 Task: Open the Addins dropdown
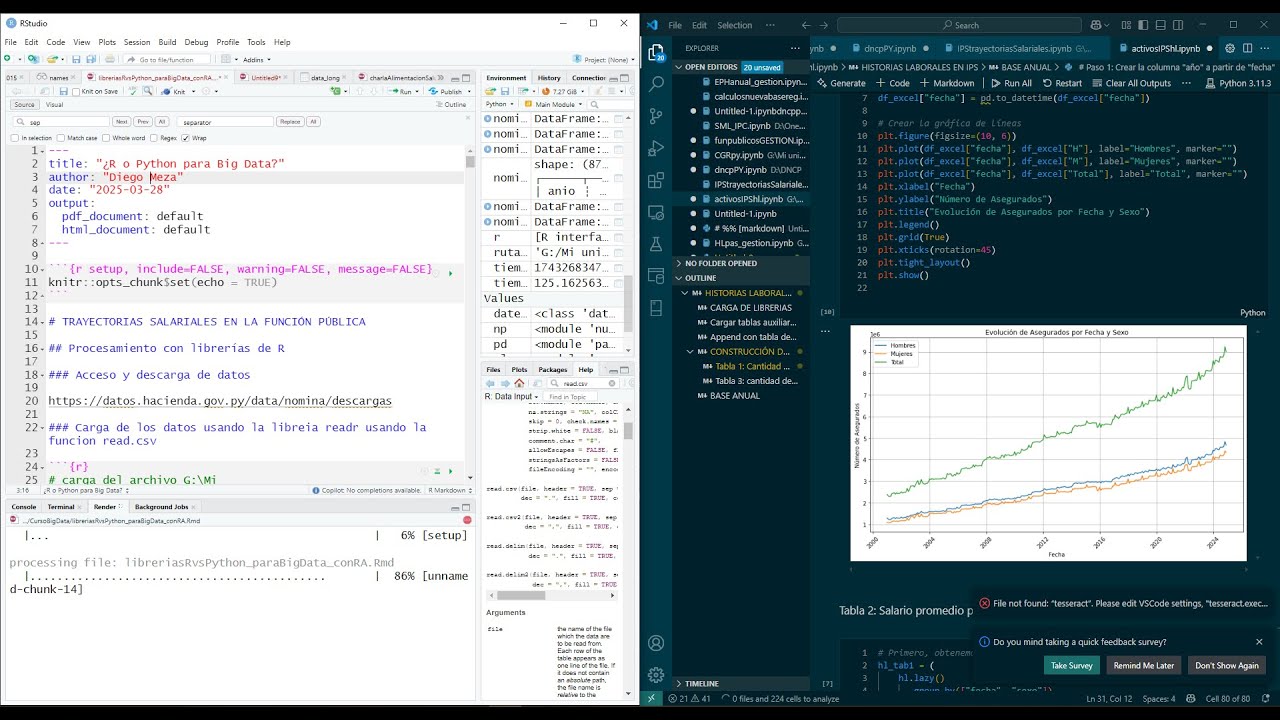tap(257, 59)
